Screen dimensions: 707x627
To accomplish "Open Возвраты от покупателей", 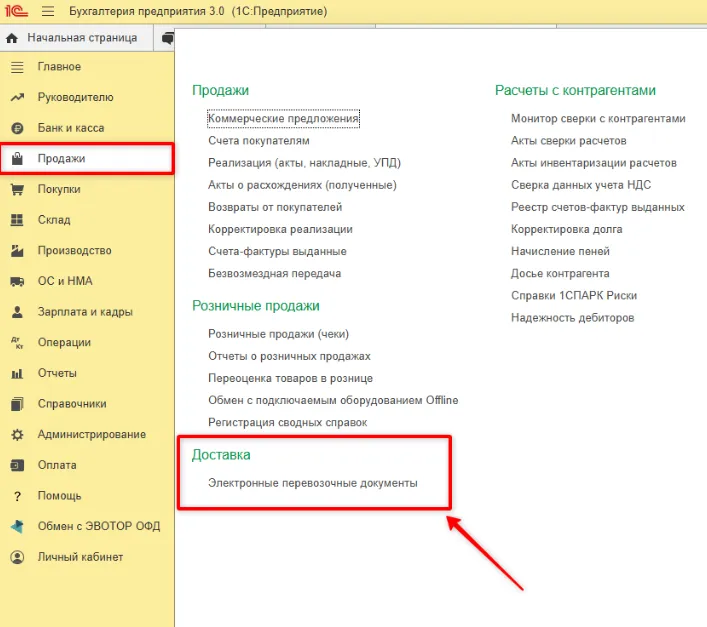I will (275, 207).
